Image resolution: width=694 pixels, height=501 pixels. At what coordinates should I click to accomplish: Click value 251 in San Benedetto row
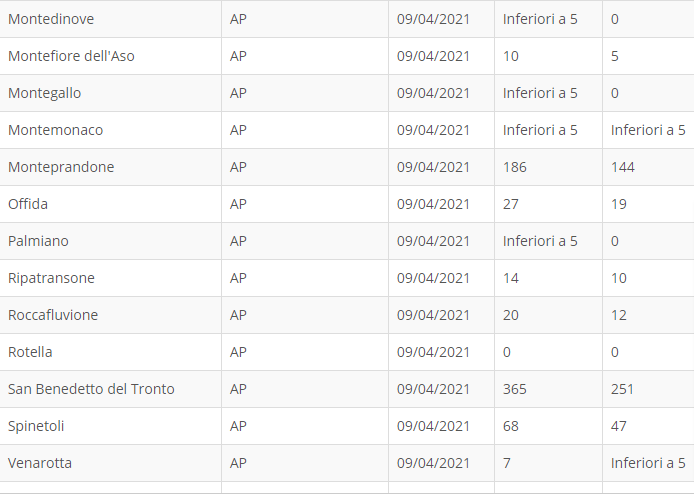[622, 389]
